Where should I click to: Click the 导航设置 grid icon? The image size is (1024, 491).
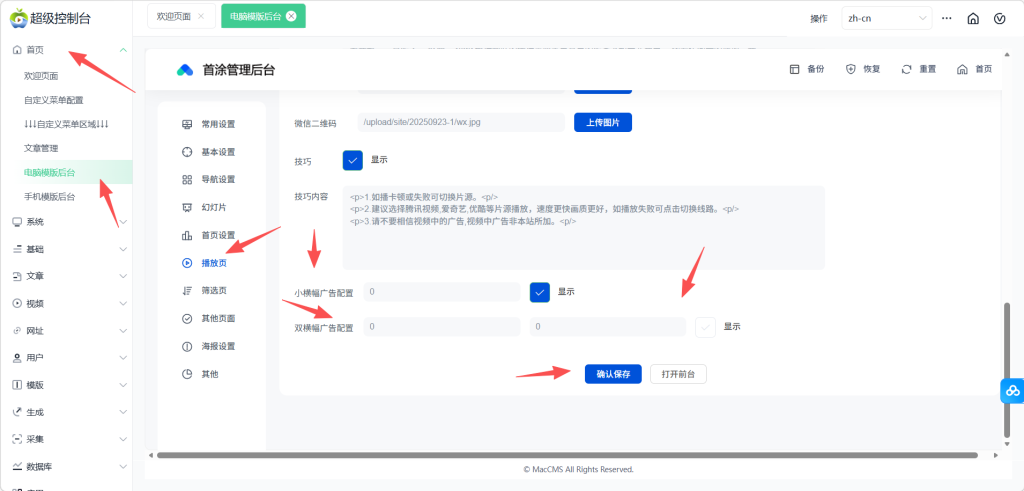[187, 180]
